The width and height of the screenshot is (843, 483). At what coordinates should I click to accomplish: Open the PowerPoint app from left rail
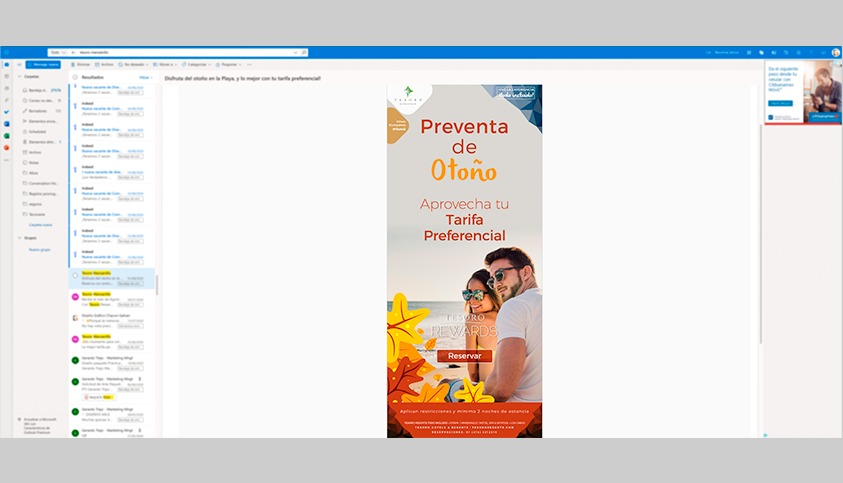(6, 147)
